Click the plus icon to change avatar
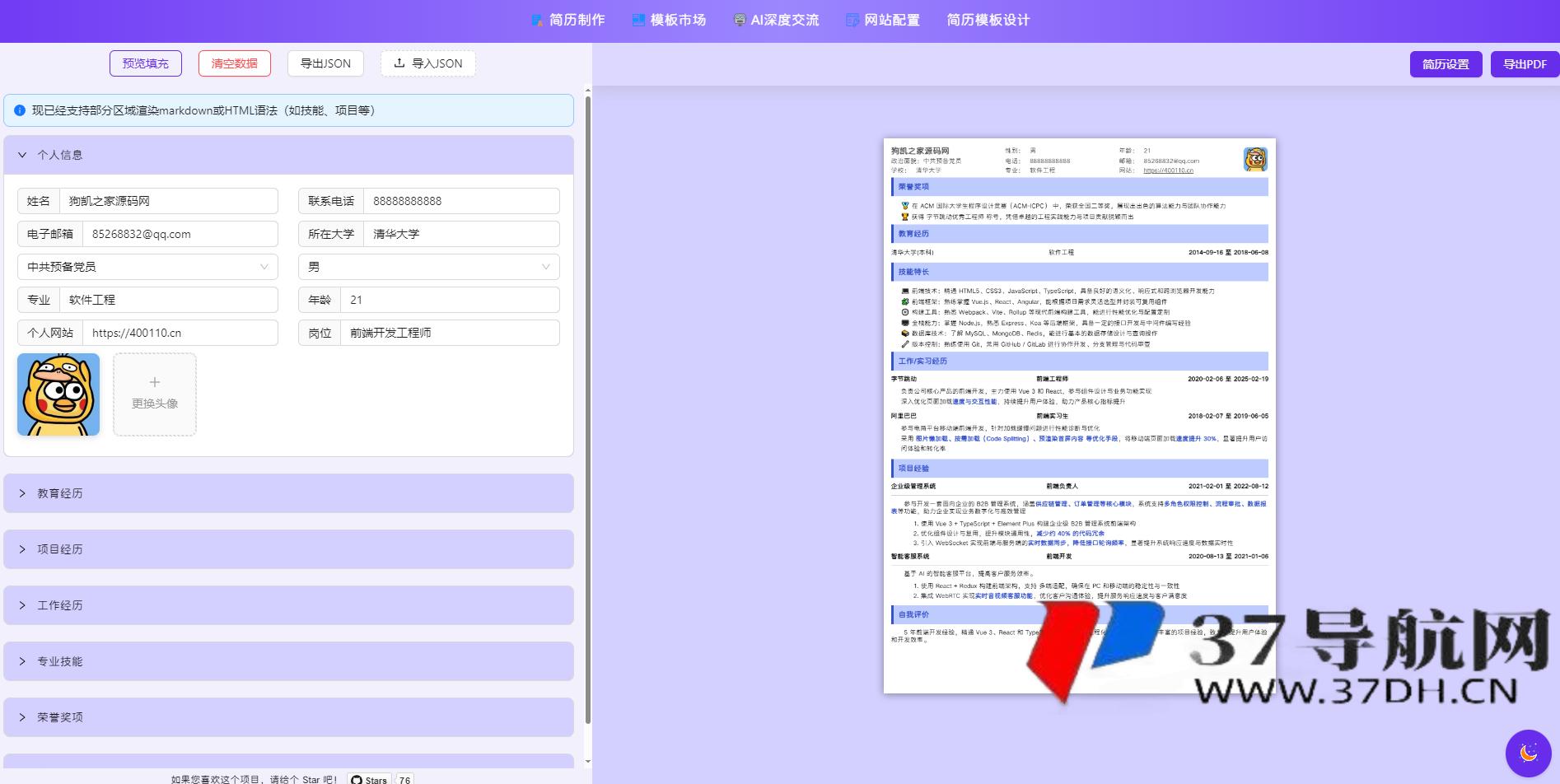 155,383
